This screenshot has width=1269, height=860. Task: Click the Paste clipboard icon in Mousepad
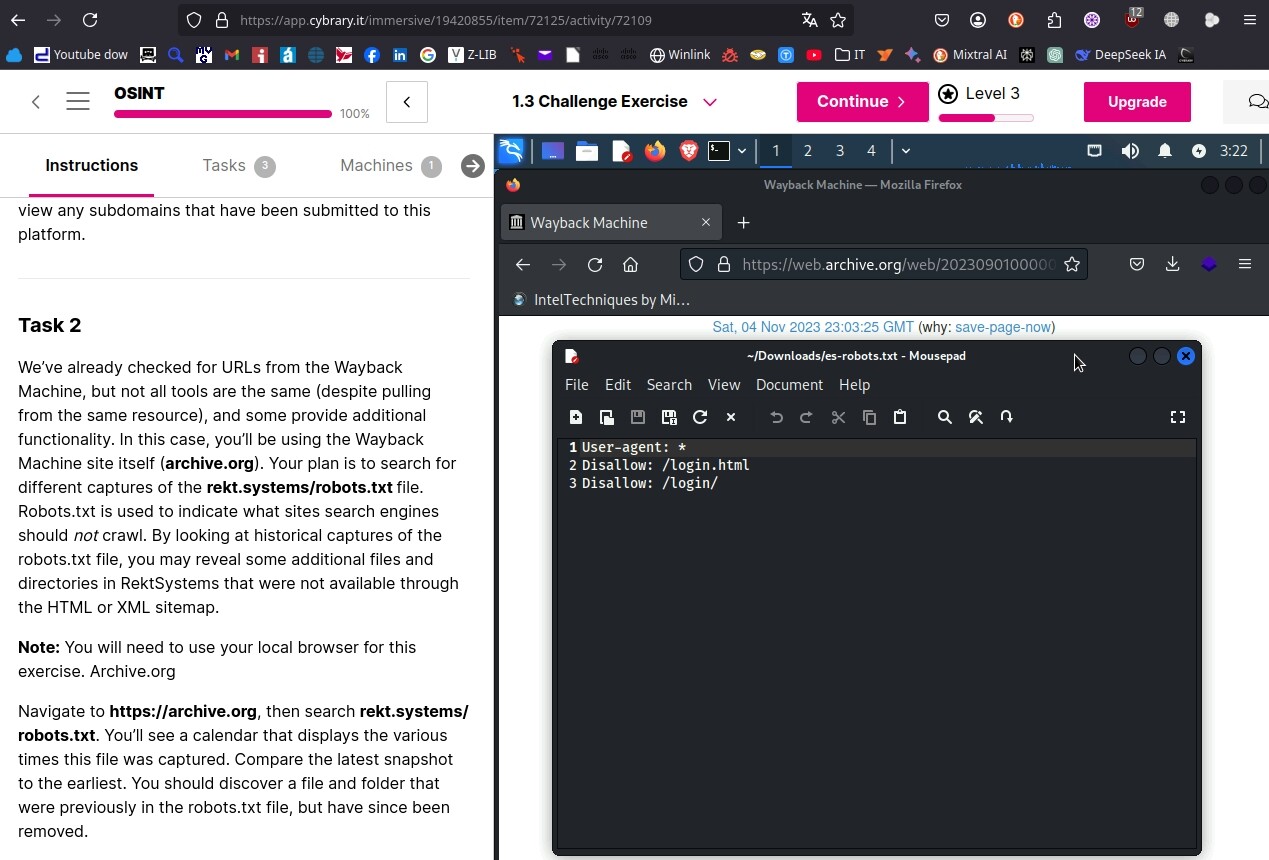(x=900, y=417)
